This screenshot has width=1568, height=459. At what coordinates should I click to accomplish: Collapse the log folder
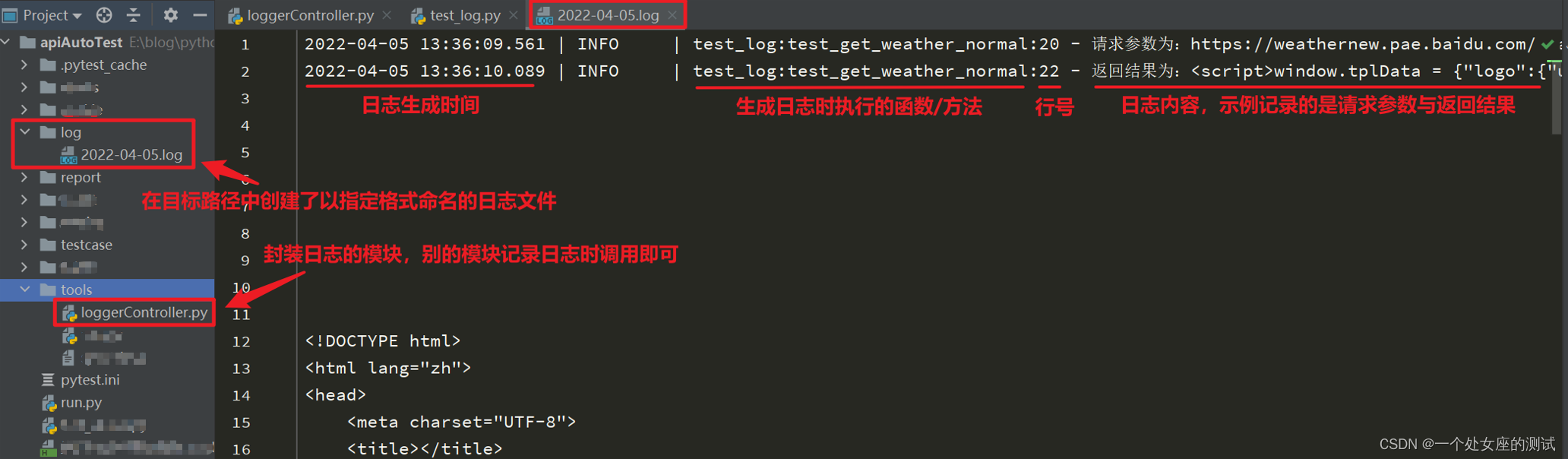[25, 132]
